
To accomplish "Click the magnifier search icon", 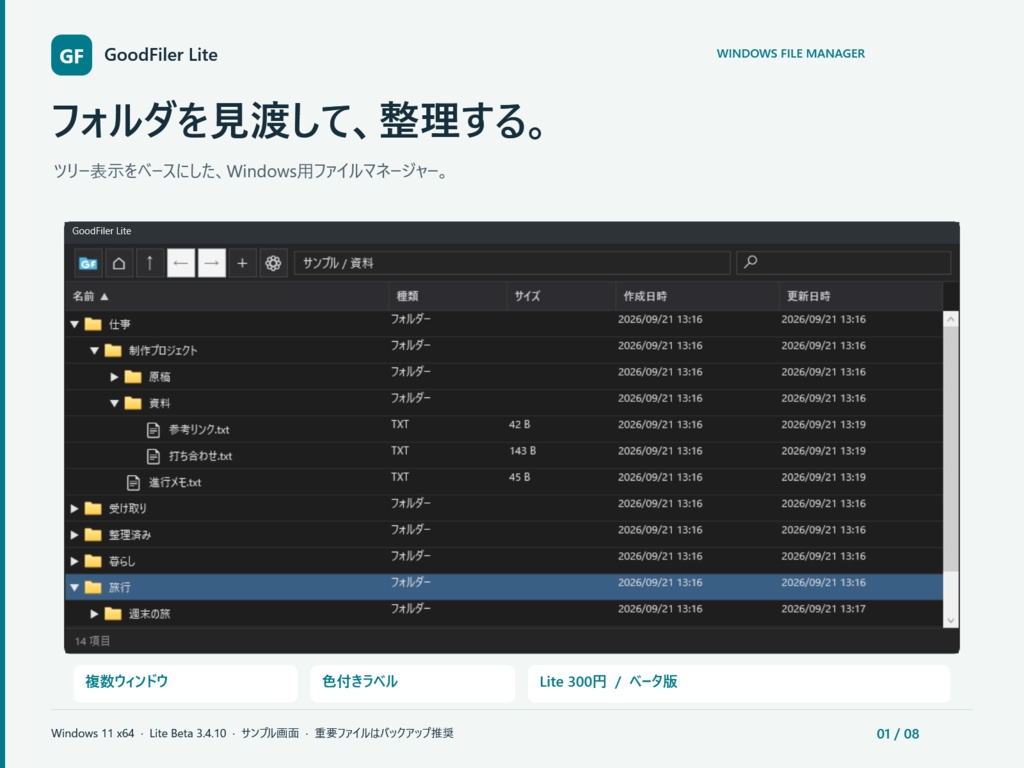I will 751,262.
